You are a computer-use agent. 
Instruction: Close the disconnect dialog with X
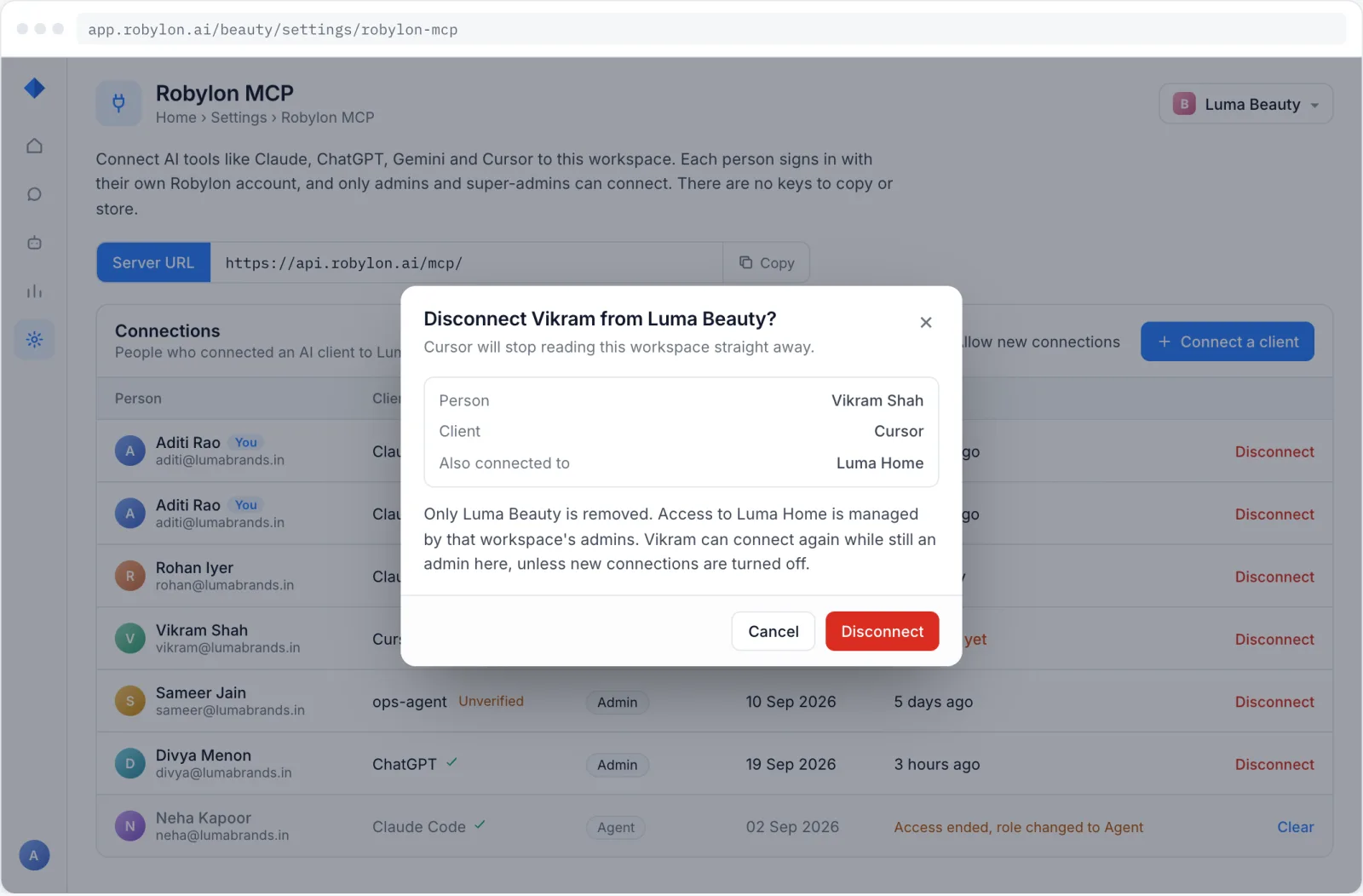[926, 322]
